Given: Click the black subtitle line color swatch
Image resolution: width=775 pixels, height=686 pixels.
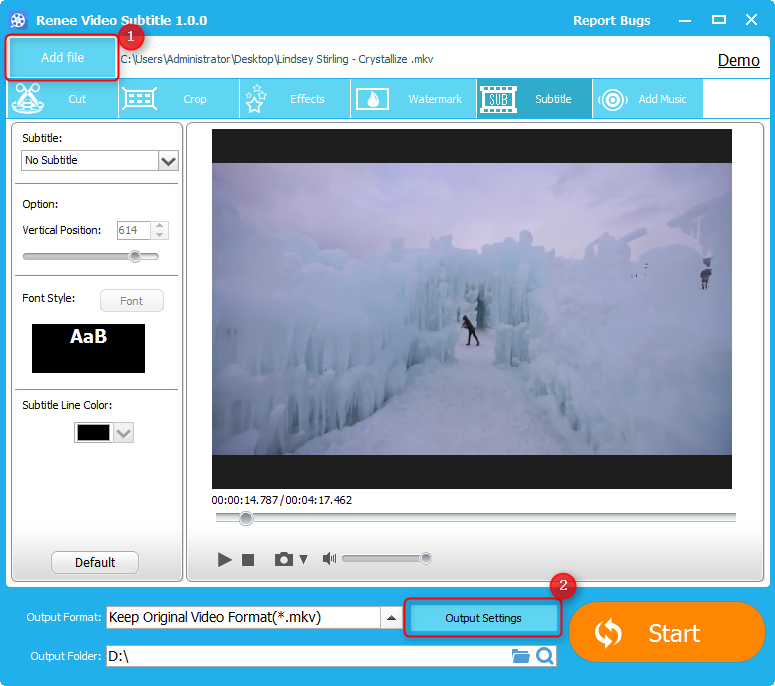Looking at the screenshot, I should pyautogui.click(x=94, y=433).
